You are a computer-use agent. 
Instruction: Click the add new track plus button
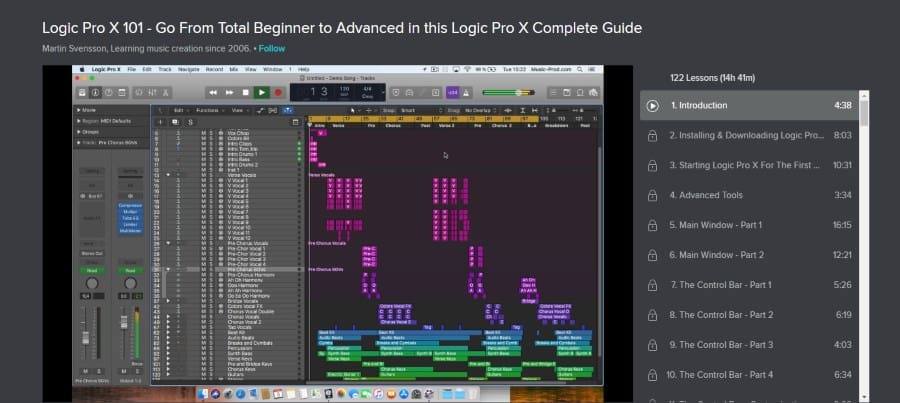[x=160, y=122]
